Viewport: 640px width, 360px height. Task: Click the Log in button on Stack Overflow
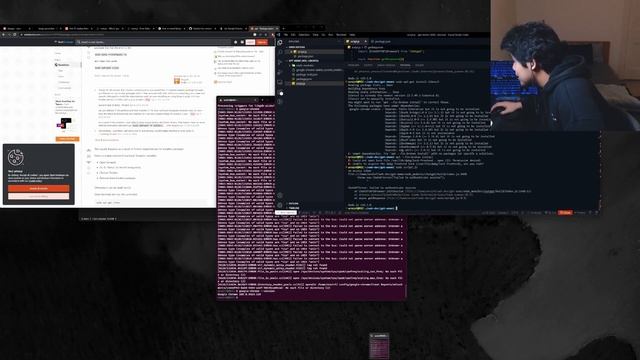tap(250, 42)
